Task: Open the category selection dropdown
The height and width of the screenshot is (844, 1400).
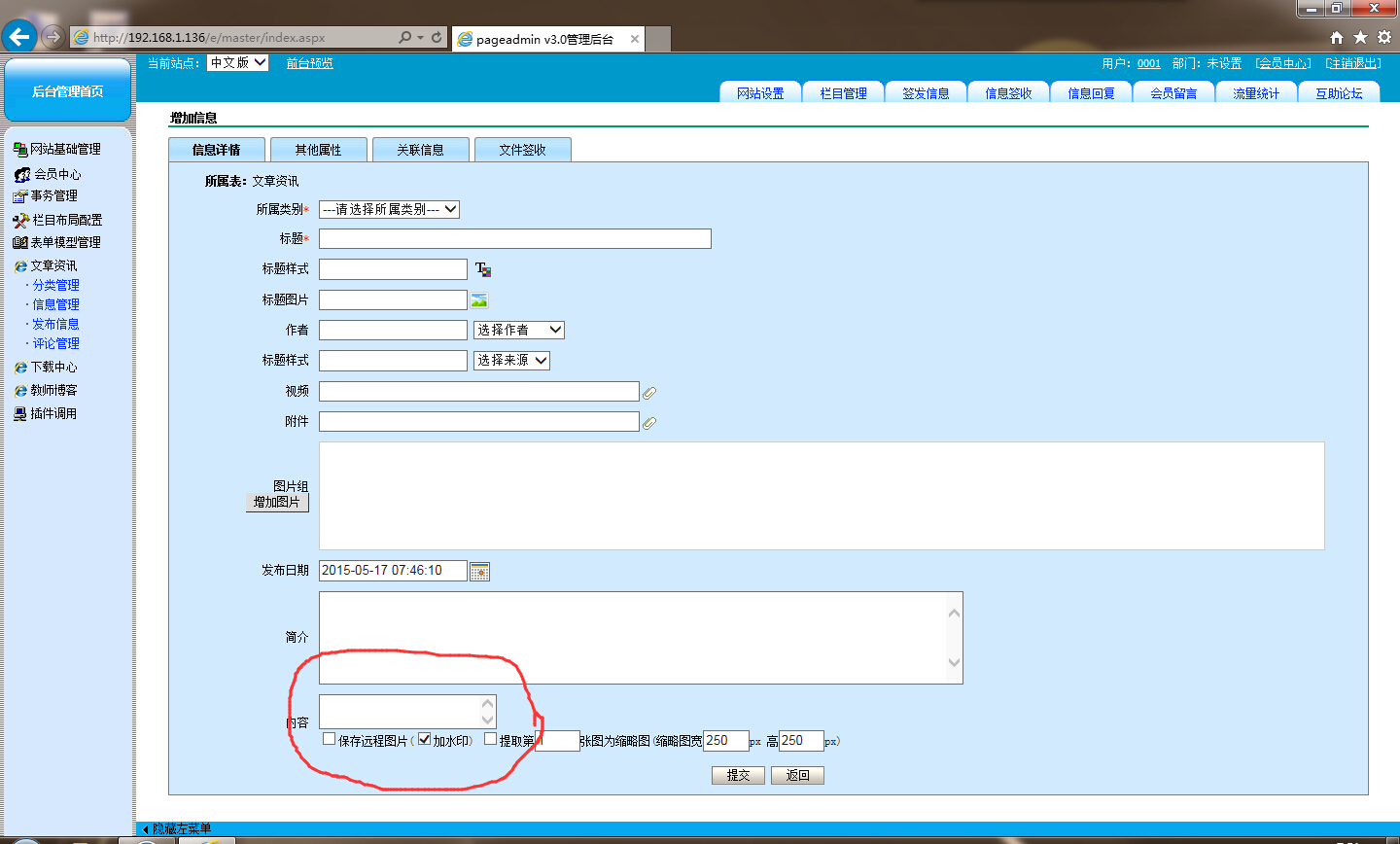Action: pyautogui.click(x=389, y=209)
